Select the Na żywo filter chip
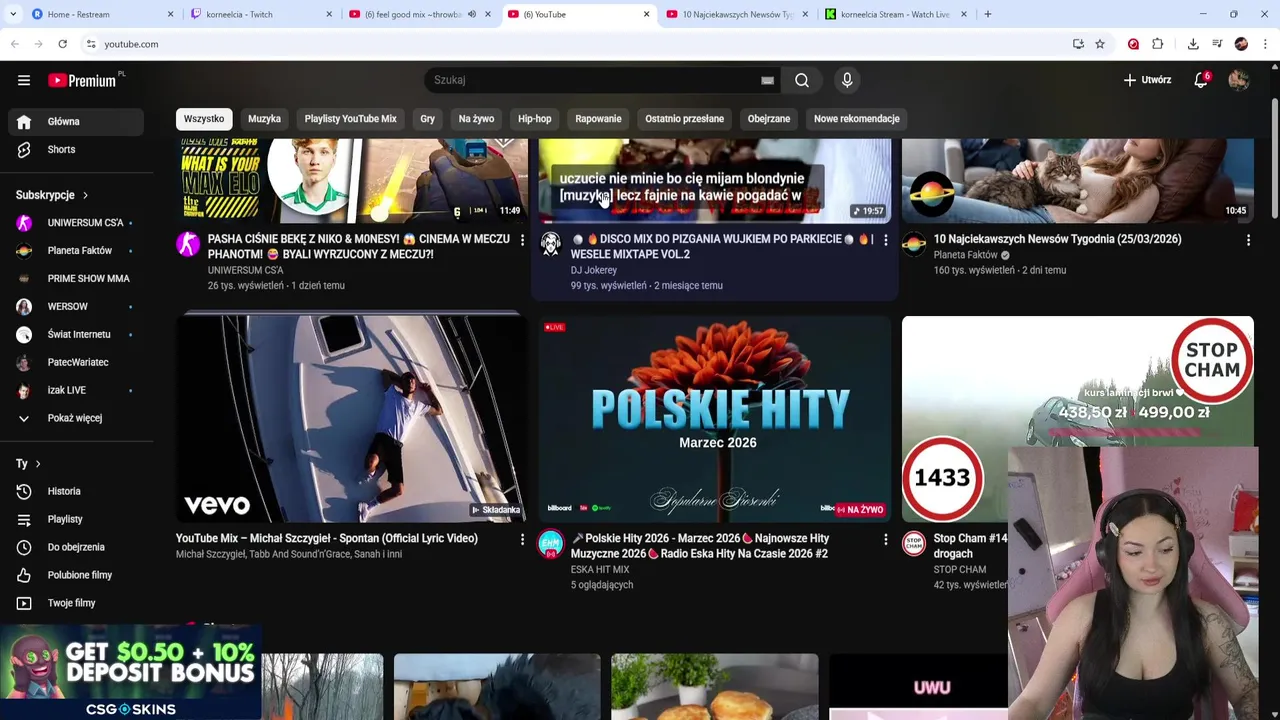The width and height of the screenshot is (1280, 720). [476, 118]
